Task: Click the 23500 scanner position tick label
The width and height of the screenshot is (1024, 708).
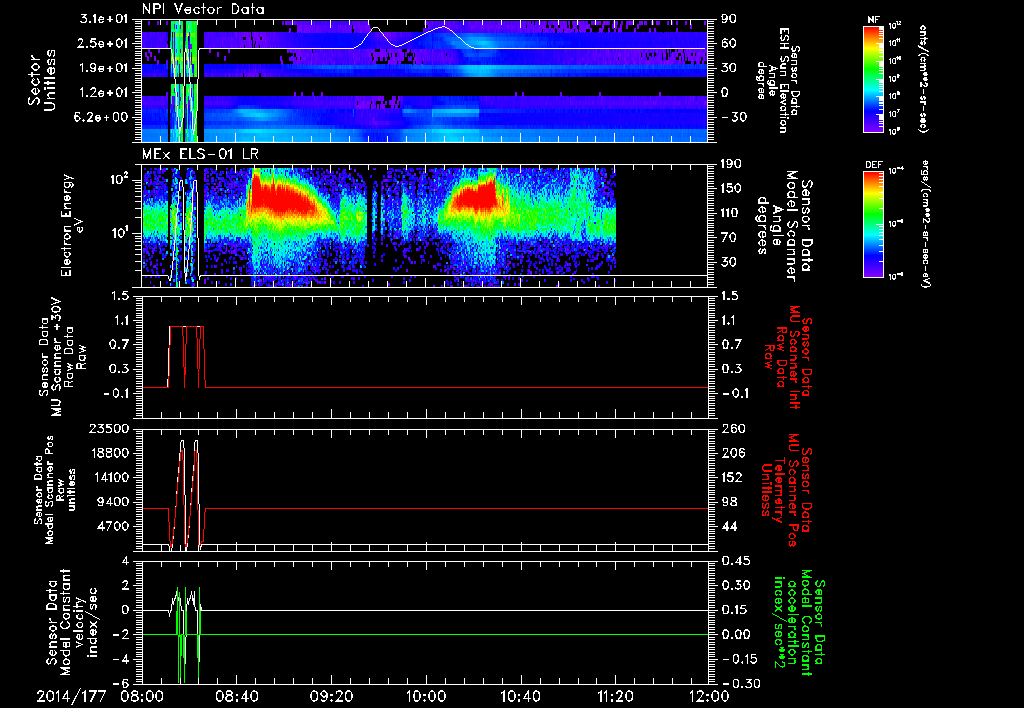Action: tap(109, 428)
